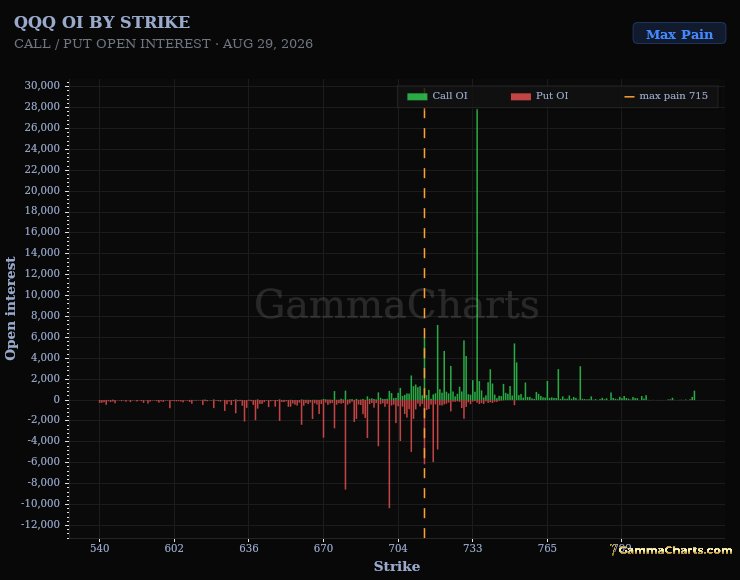This screenshot has height=580, width=740.
Task: Click the 765 strike axis label
Action: pyautogui.click(x=547, y=548)
